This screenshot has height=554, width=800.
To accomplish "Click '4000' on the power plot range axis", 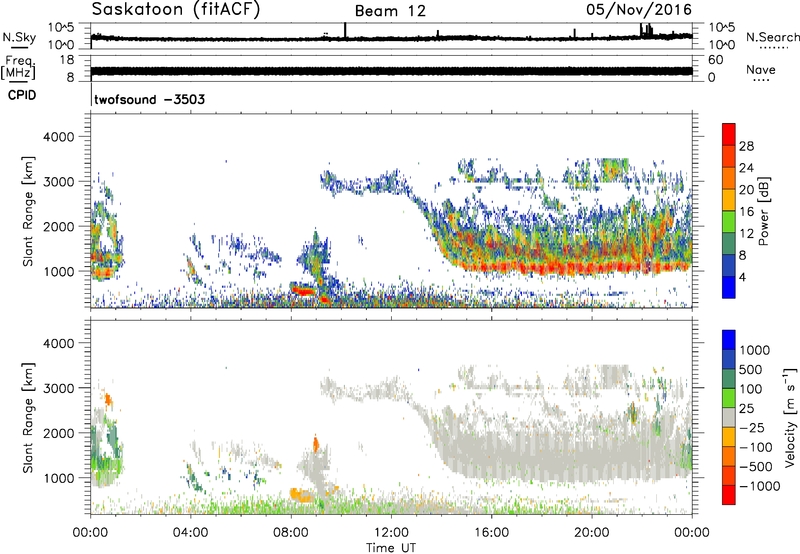I will click(x=59, y=137).
